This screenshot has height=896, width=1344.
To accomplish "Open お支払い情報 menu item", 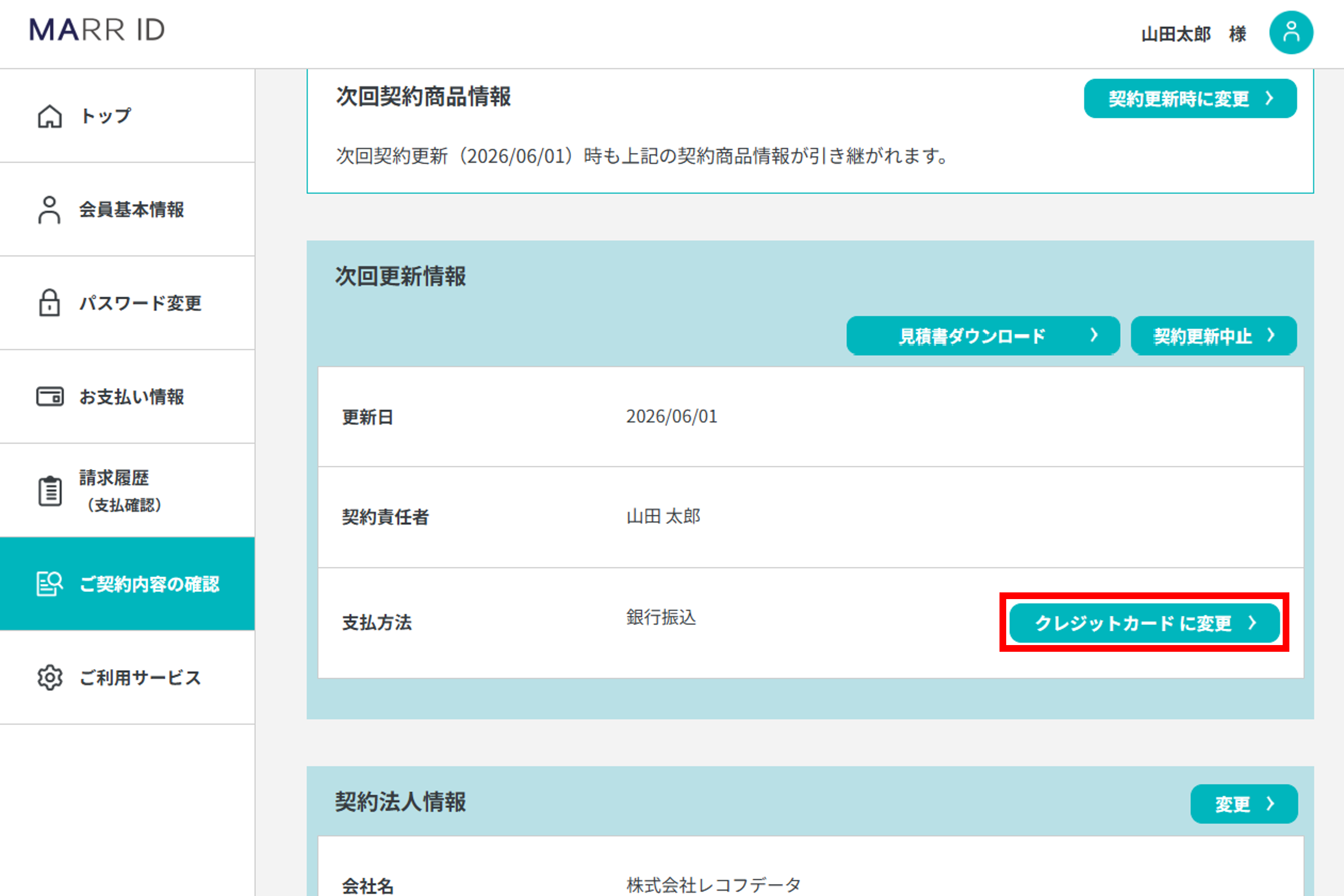I will tap(127, 397).
